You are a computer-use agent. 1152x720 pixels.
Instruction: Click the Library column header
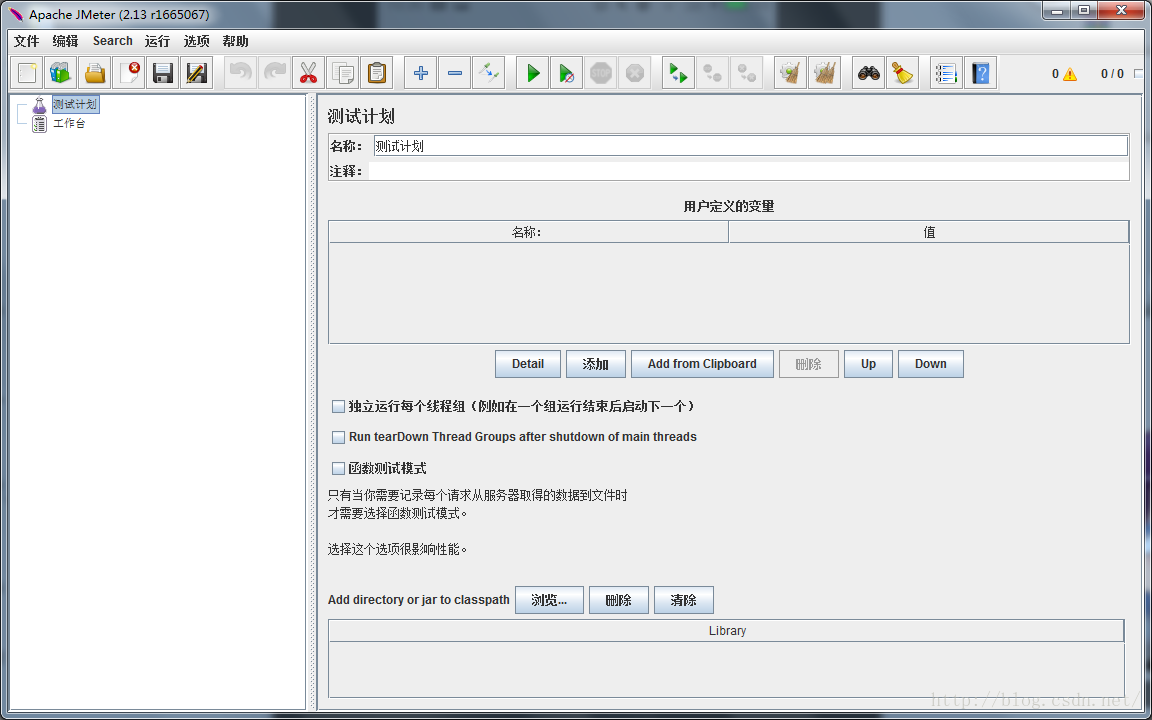click(727, 630)
